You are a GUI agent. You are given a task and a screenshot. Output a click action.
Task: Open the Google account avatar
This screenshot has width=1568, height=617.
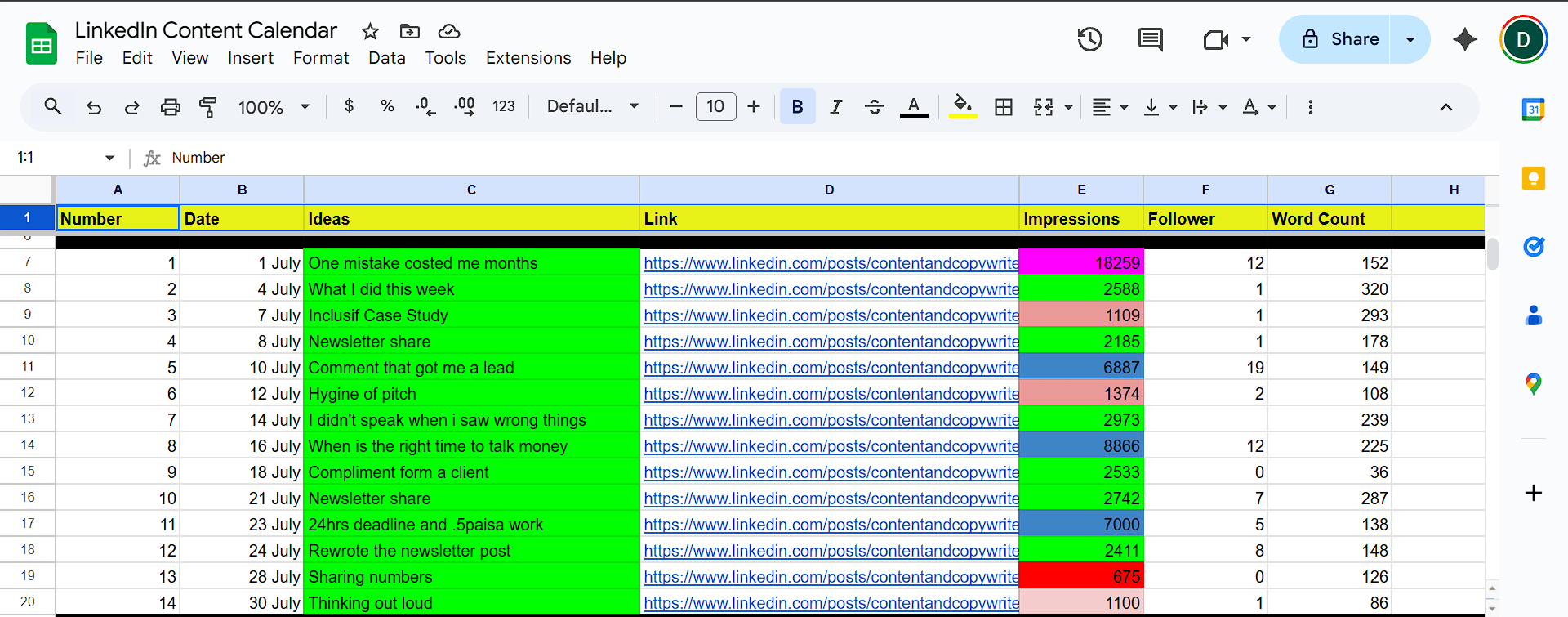(1523, 39)
